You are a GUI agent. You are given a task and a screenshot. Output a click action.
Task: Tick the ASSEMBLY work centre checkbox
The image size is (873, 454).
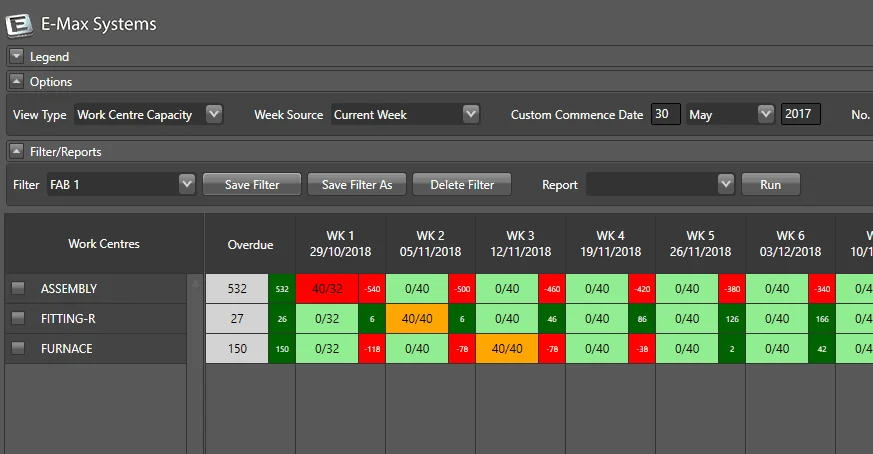(18, 288)
